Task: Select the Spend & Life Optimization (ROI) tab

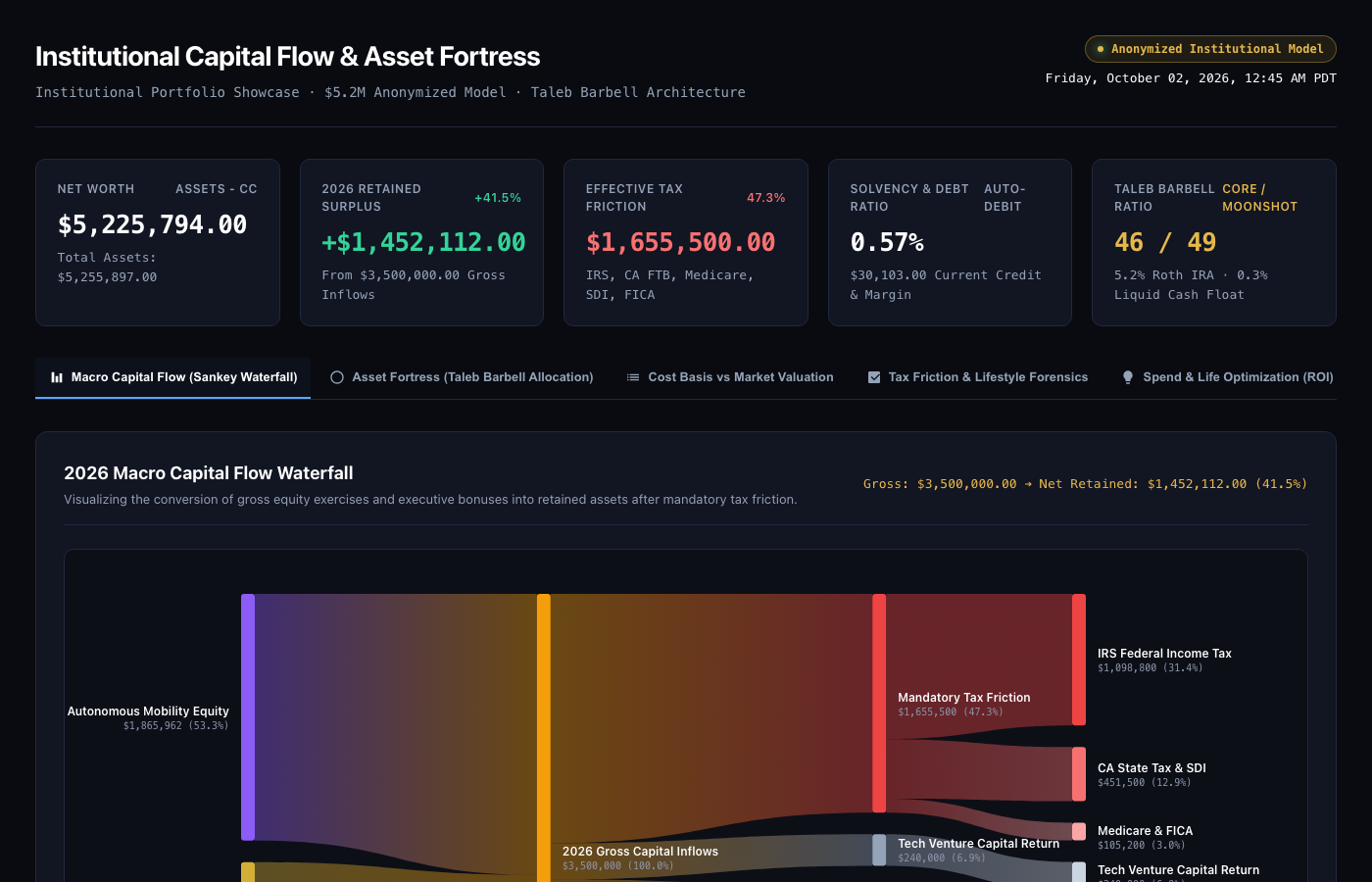Action: [x=1228, y=377]
